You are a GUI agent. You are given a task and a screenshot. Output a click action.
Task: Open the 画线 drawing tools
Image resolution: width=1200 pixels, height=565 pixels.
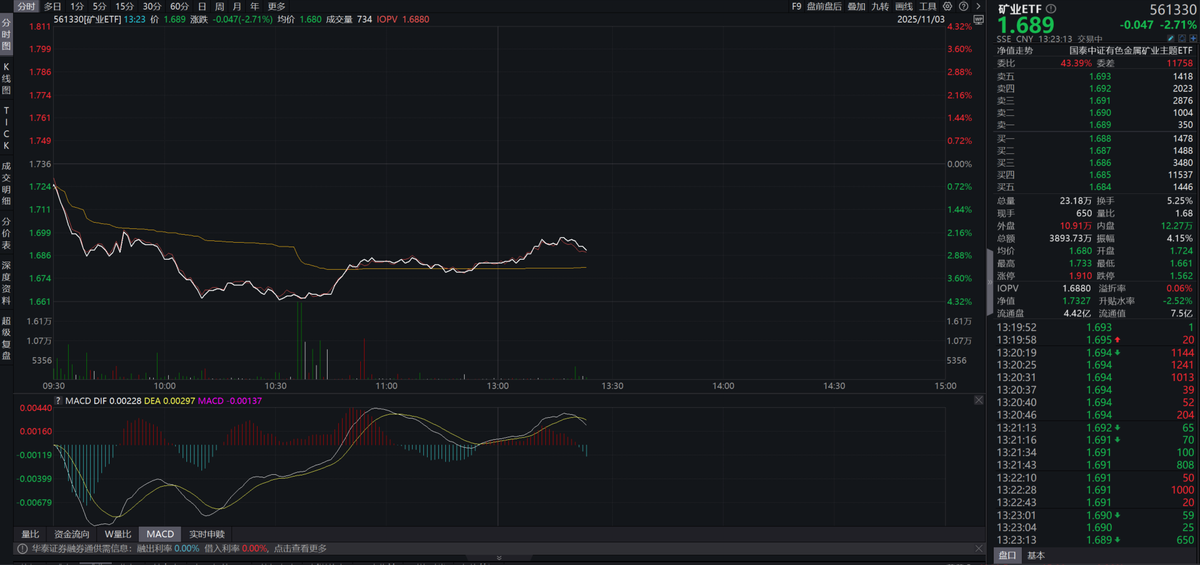pyautogui.click(x=904, y=6)
